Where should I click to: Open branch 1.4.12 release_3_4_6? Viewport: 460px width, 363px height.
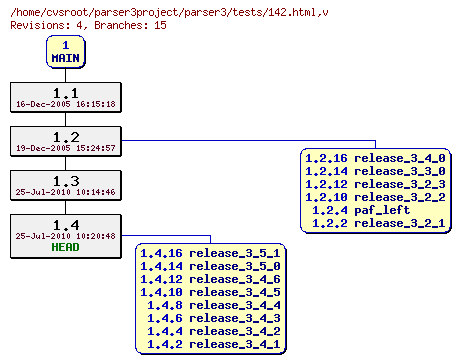point(210,279)
